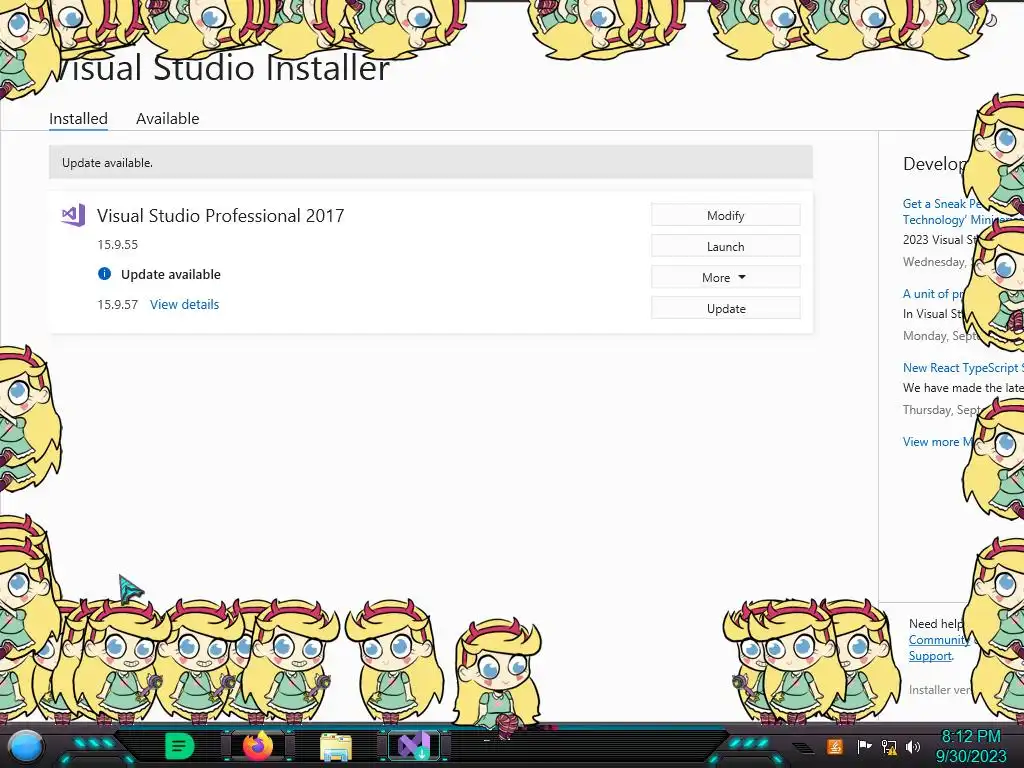Open File Explorer from the taskbar
Screen dimensions: 1024x768
pyautogui.click(x=336, y=747)
